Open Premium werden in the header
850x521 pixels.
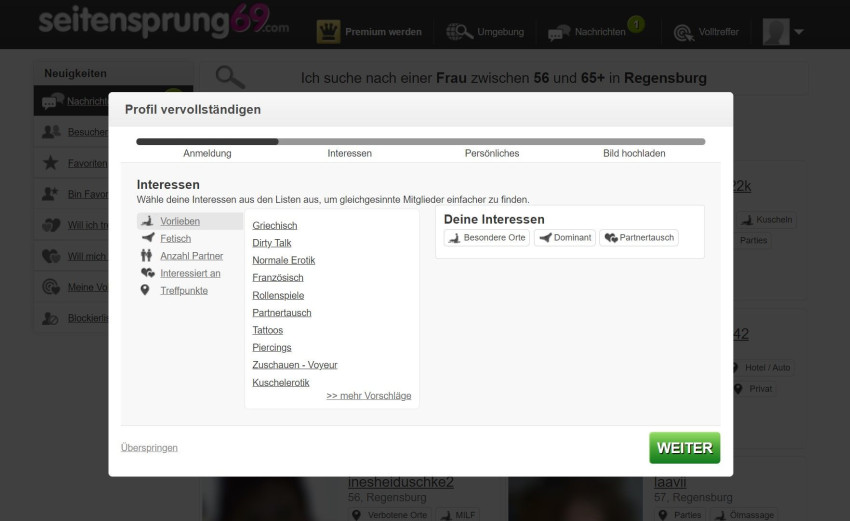point(383,32)
